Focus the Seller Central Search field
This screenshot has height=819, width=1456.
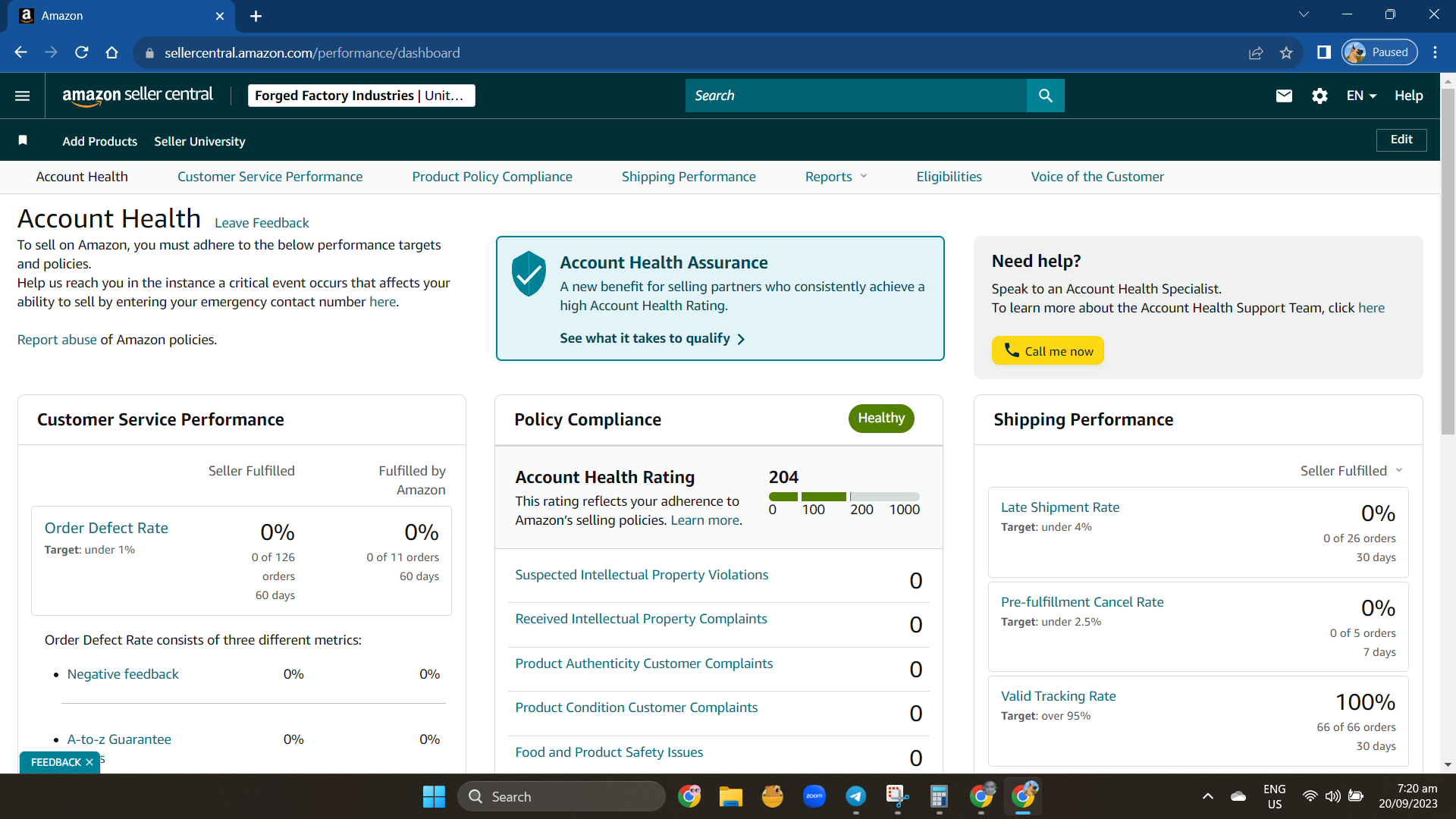[856, 96]
